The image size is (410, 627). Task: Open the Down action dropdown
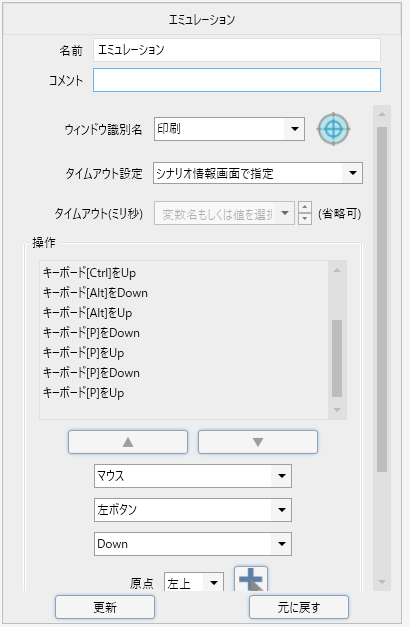193,544
